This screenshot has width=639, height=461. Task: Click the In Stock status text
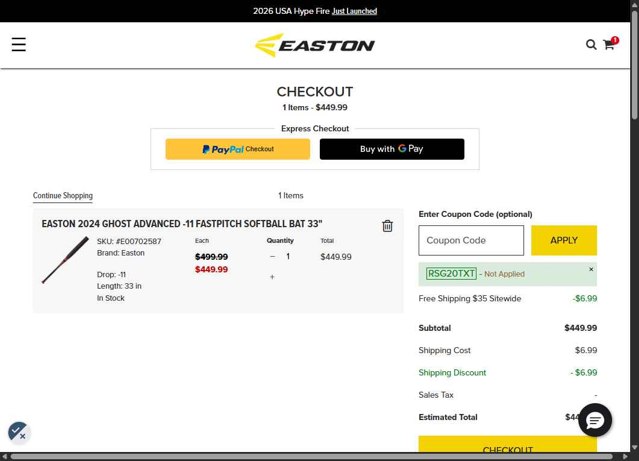[x=111, y=298]
